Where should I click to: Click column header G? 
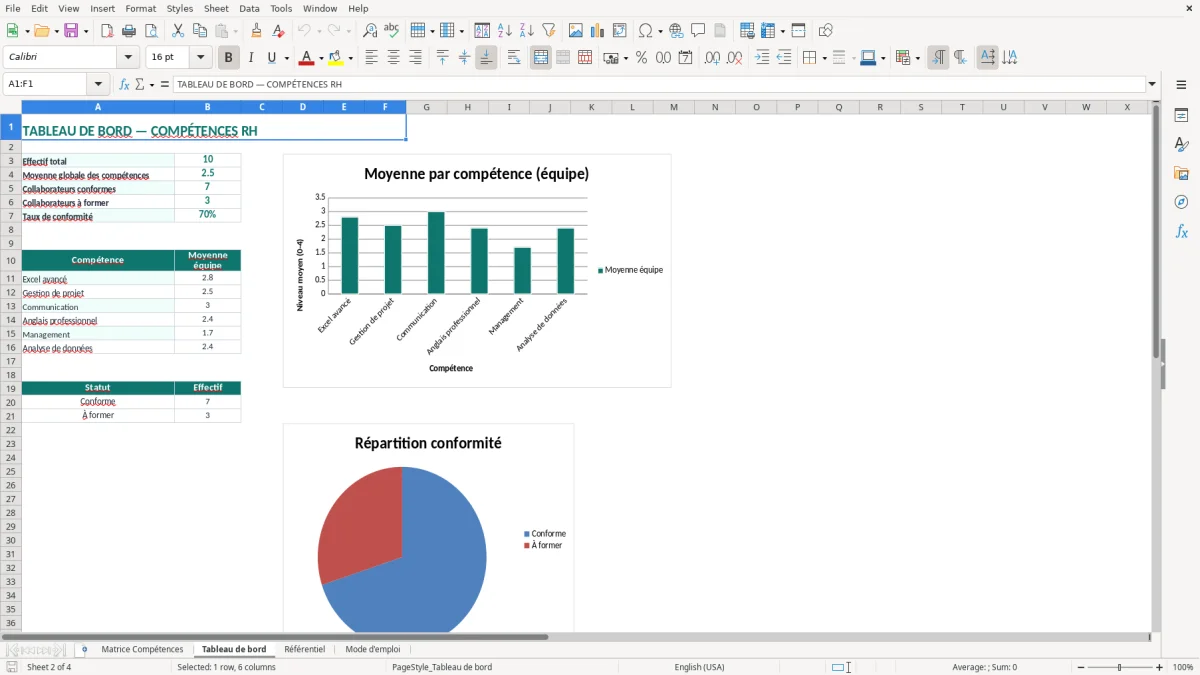tap(426, 107)
